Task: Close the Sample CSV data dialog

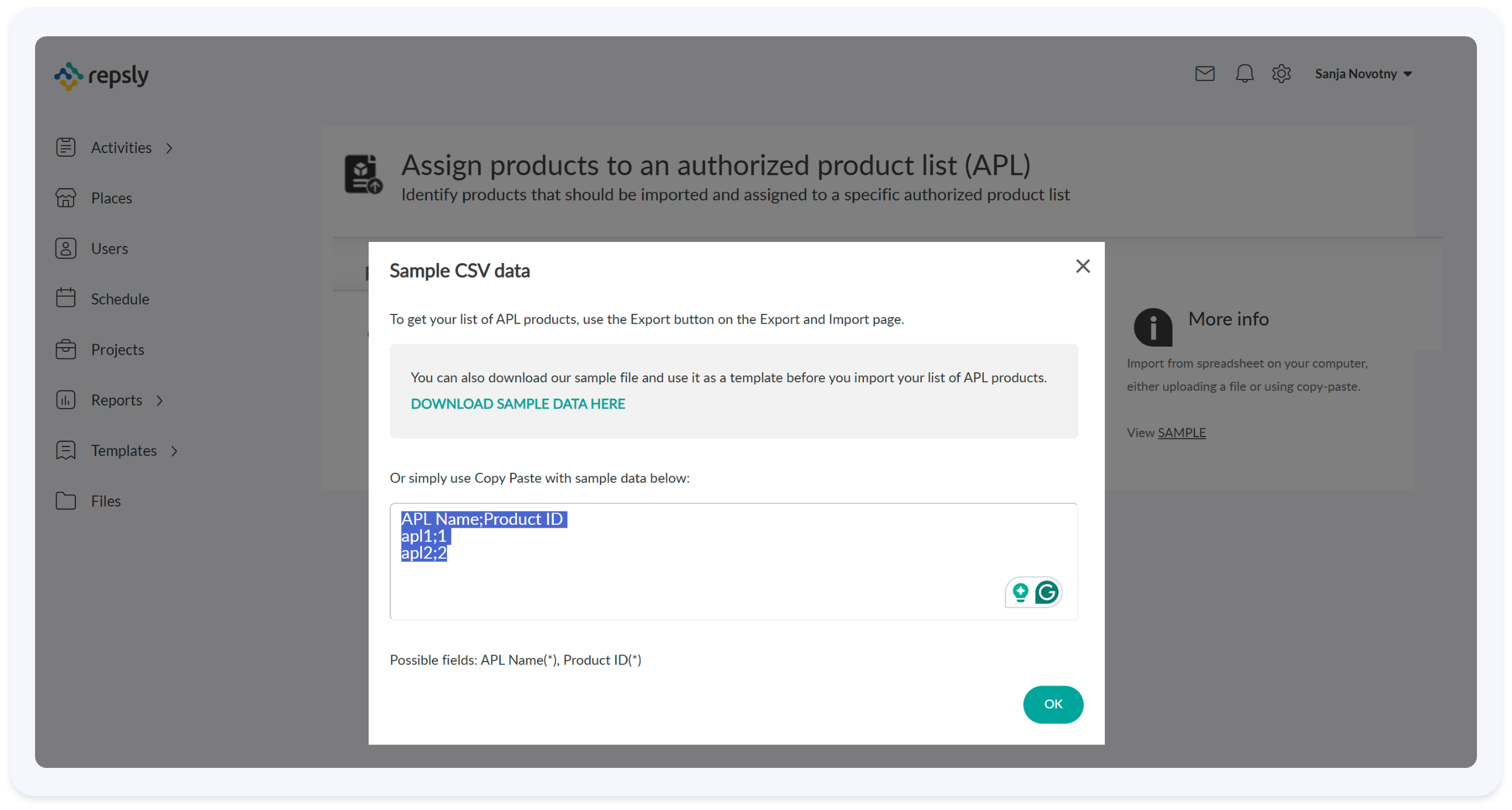Action: [x=1083, y=266]
